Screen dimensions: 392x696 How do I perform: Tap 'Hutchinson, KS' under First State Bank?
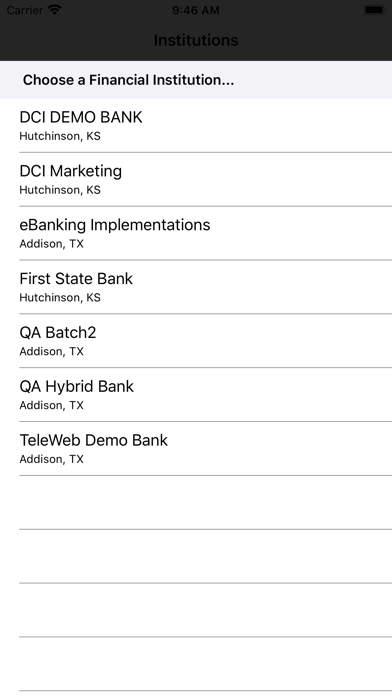tap(60, 297)
